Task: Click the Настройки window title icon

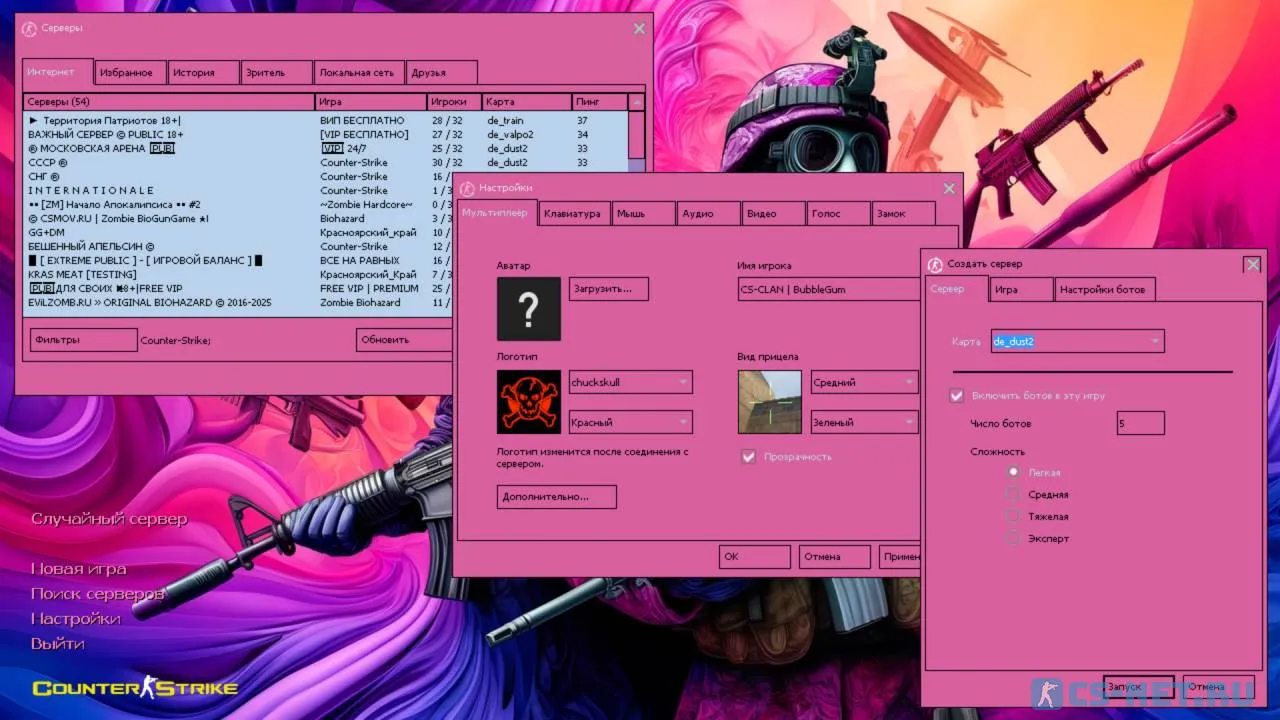Action: (x=467, y=187)
